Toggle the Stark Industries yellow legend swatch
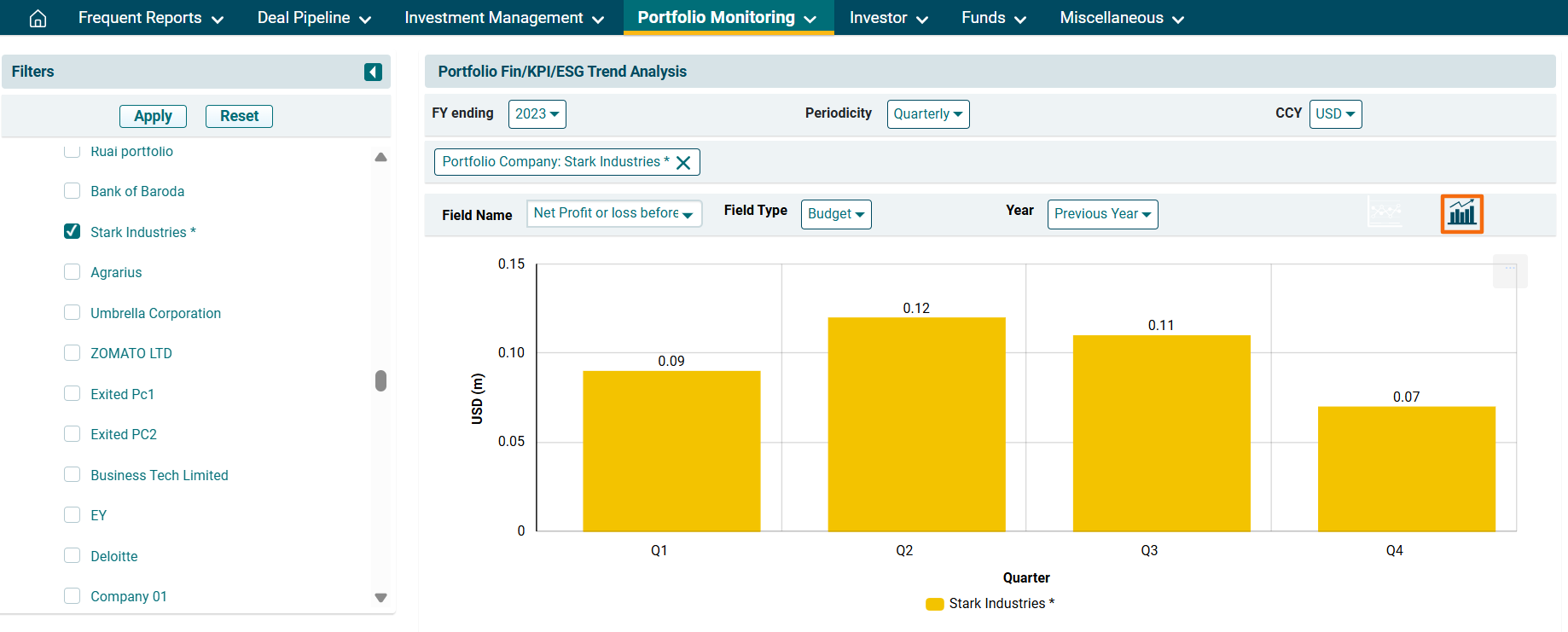The height and width of the screenshot is (632, 1568). tap(934, 604)
